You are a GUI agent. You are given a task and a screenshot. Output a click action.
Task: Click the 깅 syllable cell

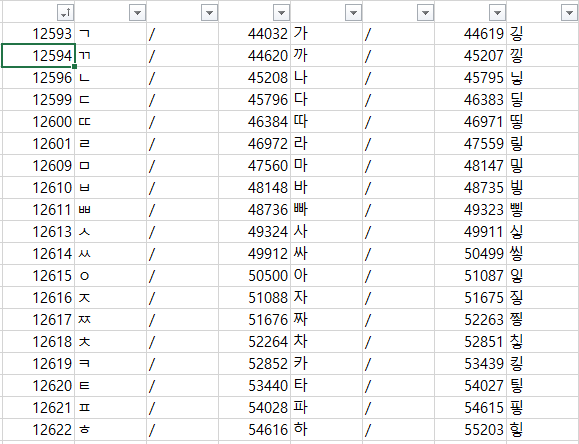point(542,34)
